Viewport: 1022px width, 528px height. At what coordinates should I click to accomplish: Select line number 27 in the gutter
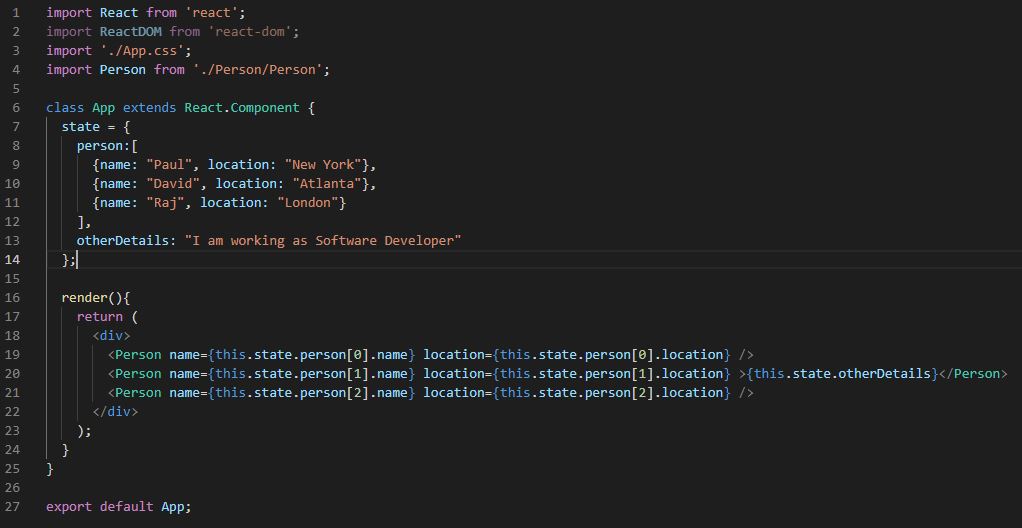12,507
